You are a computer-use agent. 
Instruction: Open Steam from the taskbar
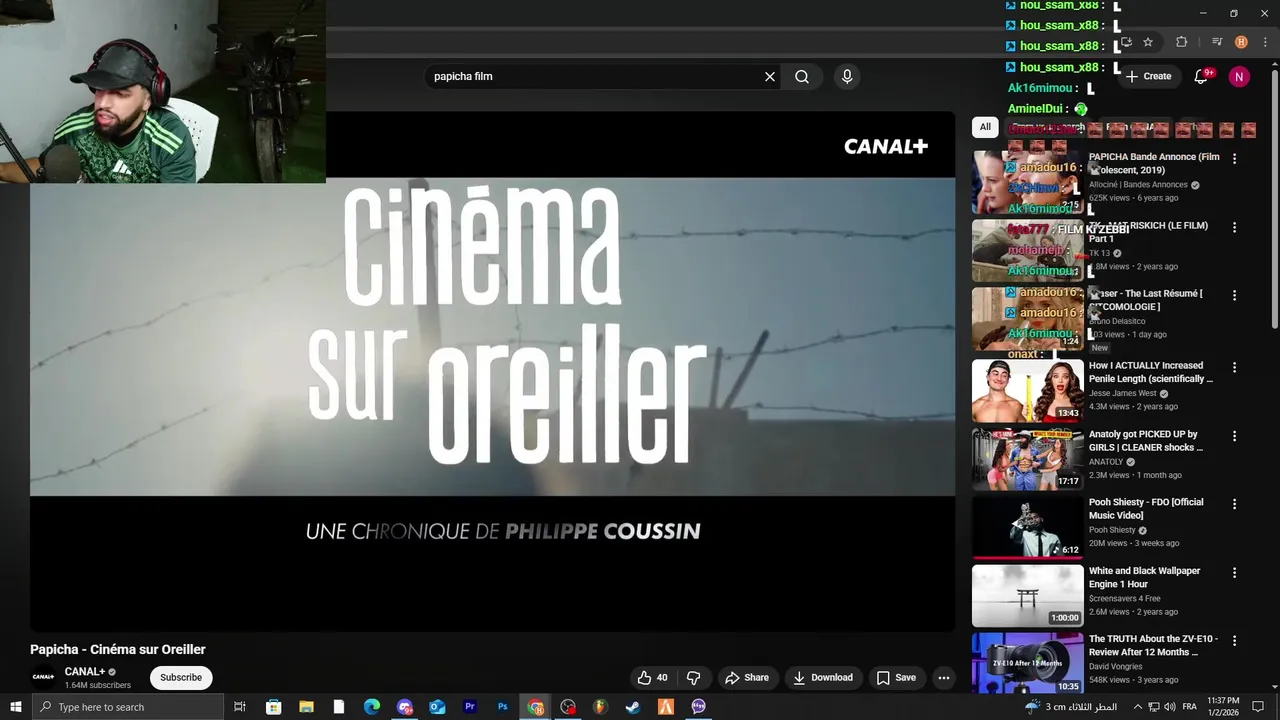click(x=633, y=707)
